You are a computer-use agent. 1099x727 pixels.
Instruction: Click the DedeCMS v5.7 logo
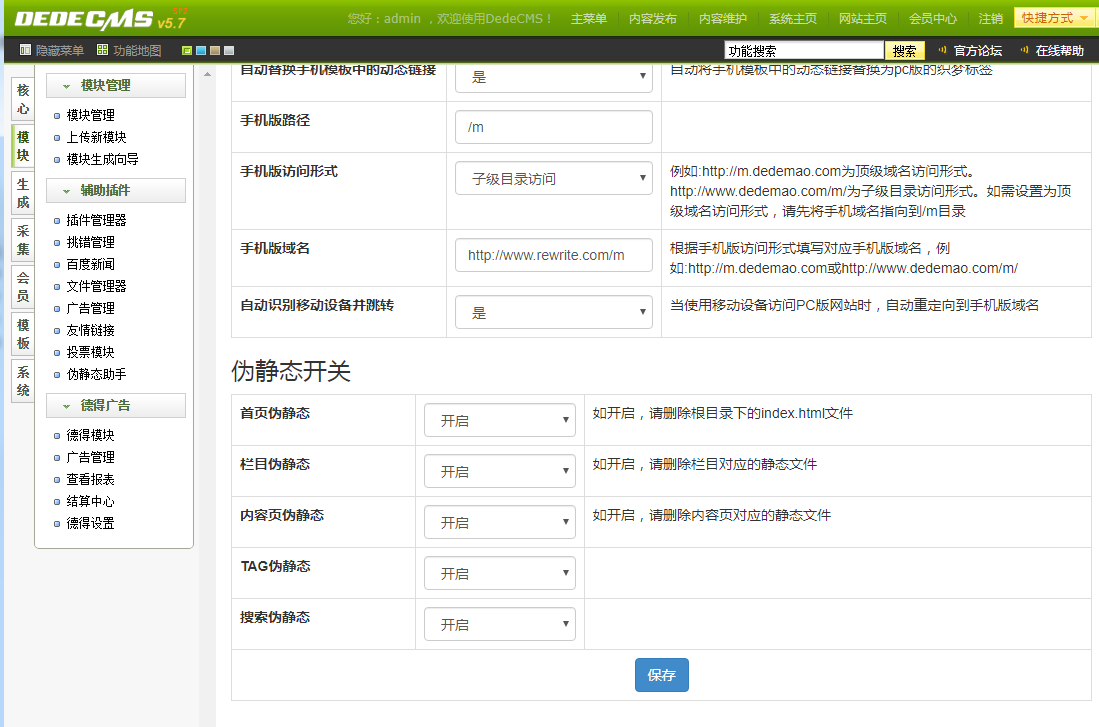(x=100, y=18)
